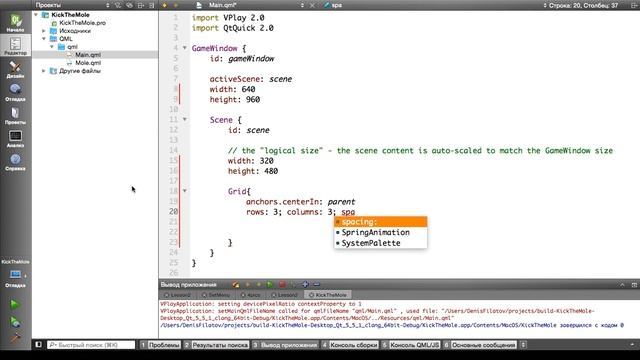640x360 pixels.
Task: Toggle the sidebar with bottom-left button
Action: [x=38, y=345]
